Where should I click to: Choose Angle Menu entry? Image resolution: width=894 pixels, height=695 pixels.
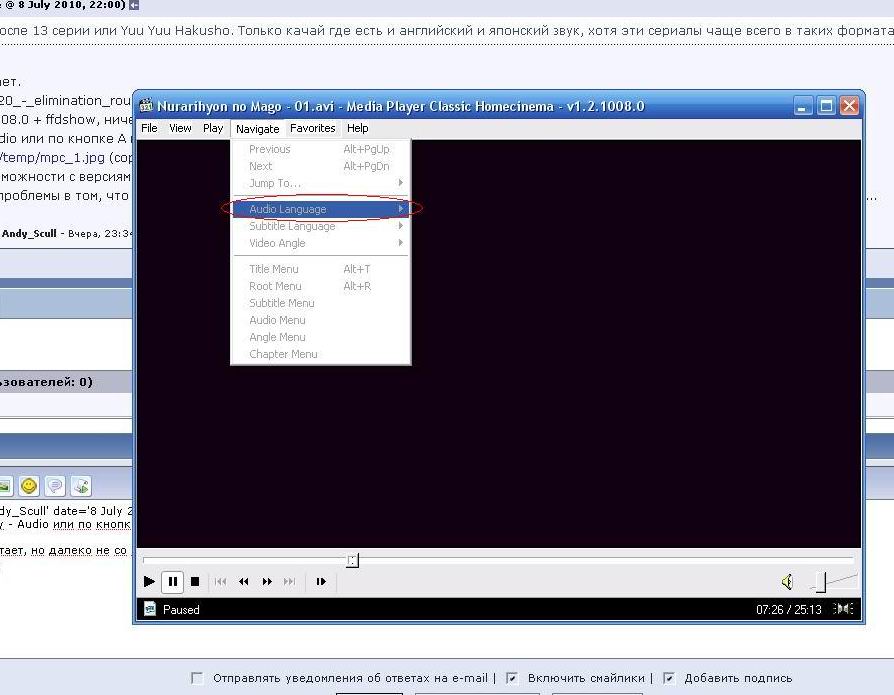(321, 338)
